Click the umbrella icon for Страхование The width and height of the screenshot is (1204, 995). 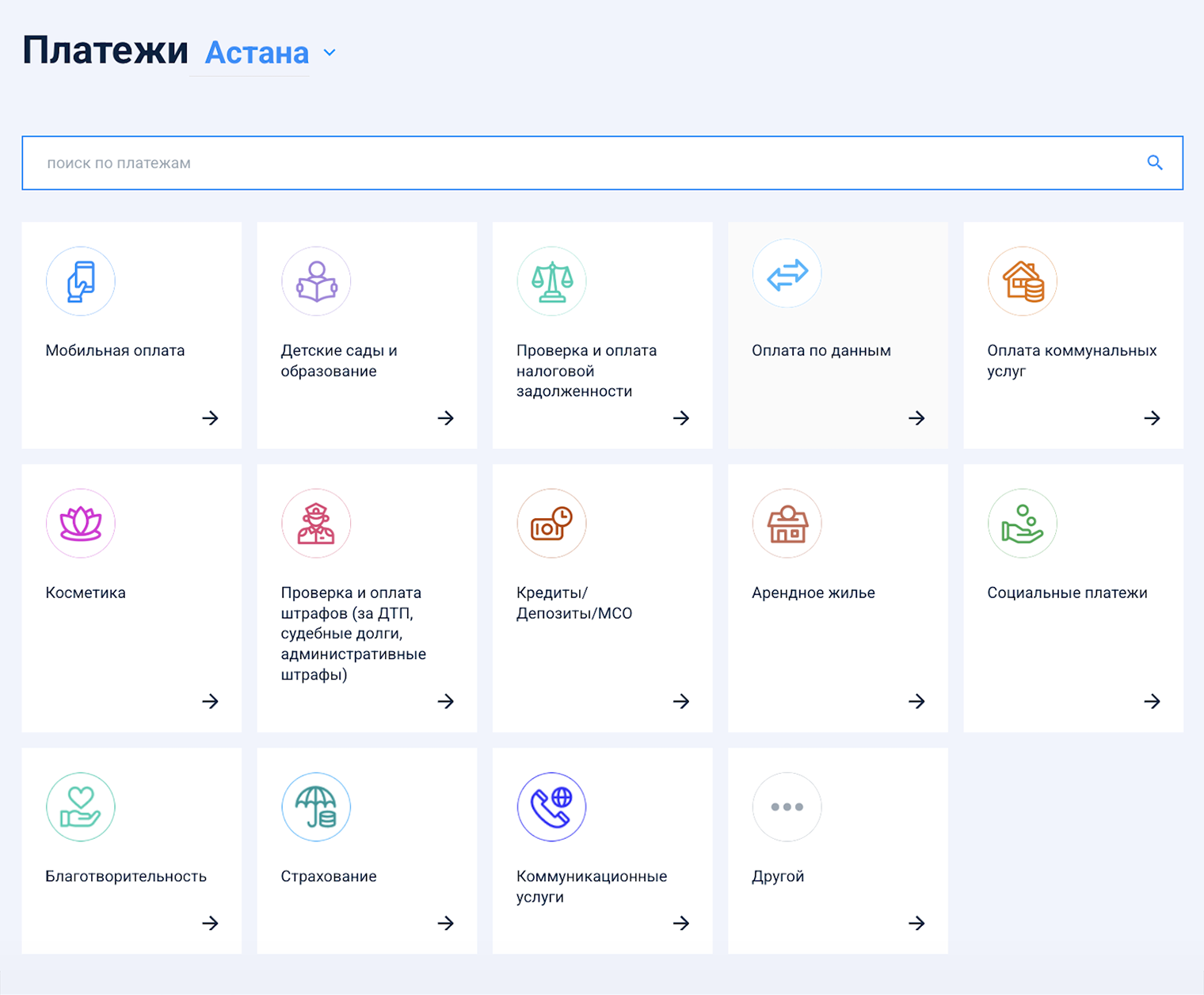pos(316,806)
